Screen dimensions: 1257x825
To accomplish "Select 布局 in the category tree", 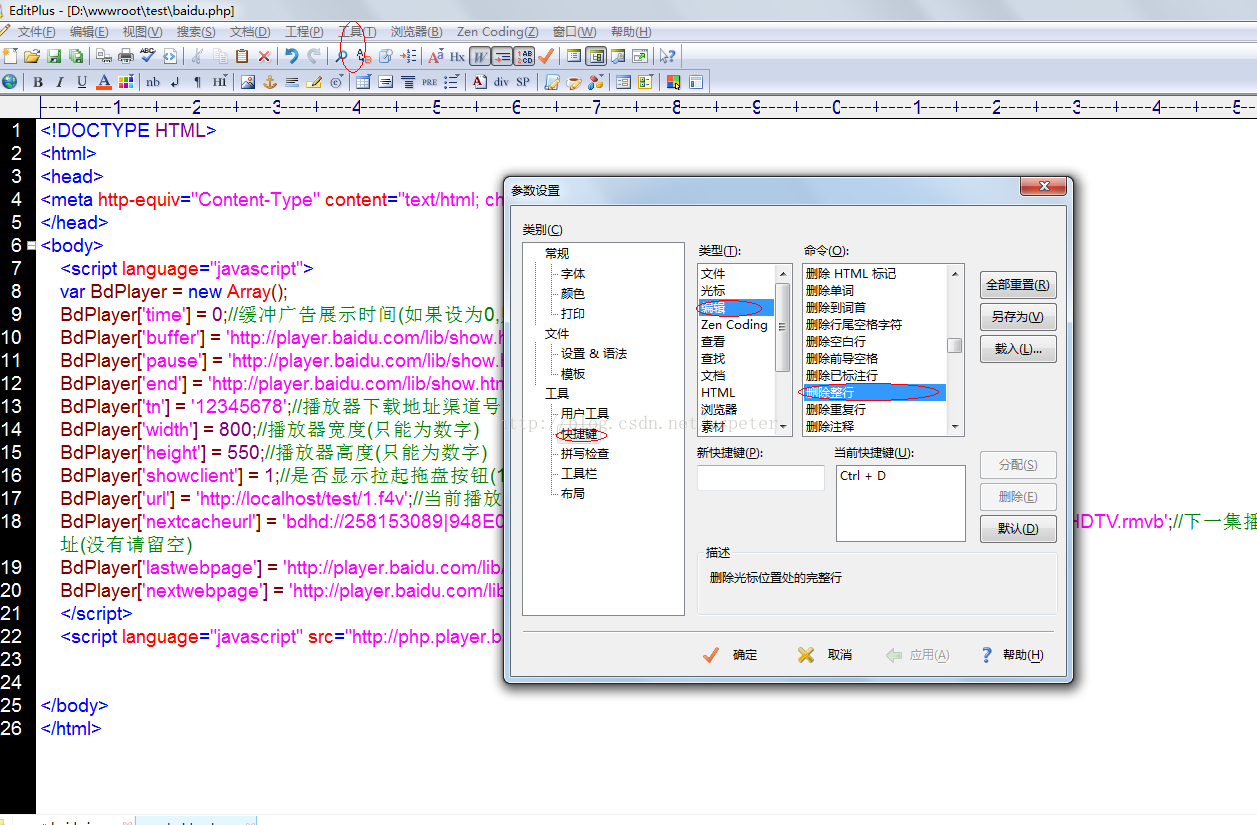I will (x=573, y=494).
